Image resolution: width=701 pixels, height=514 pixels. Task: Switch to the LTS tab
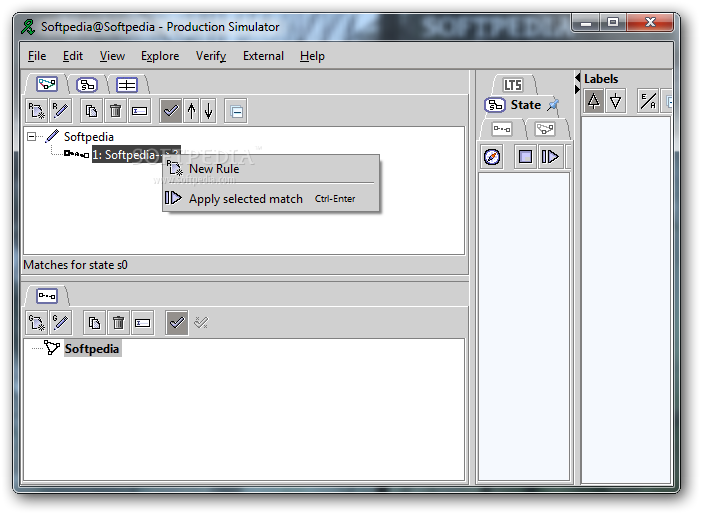click(x=513, y=84)
